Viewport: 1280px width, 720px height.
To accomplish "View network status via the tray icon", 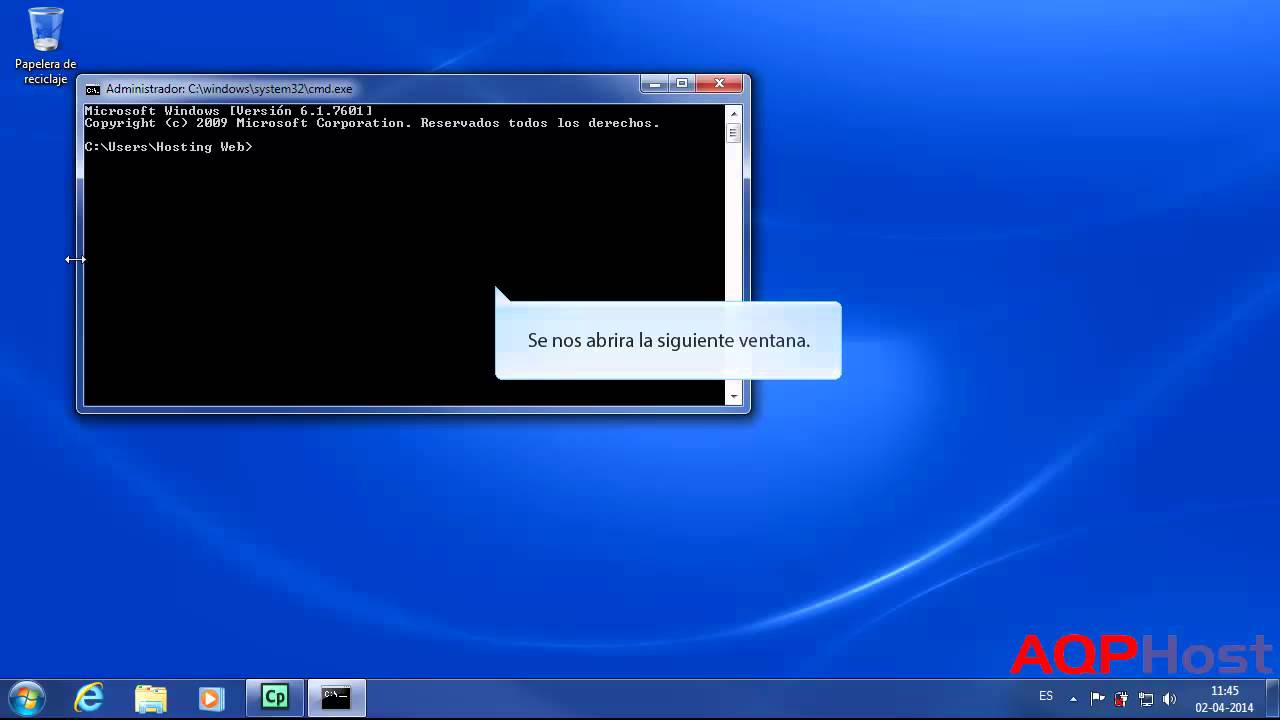I will [x=1147, y=697].
